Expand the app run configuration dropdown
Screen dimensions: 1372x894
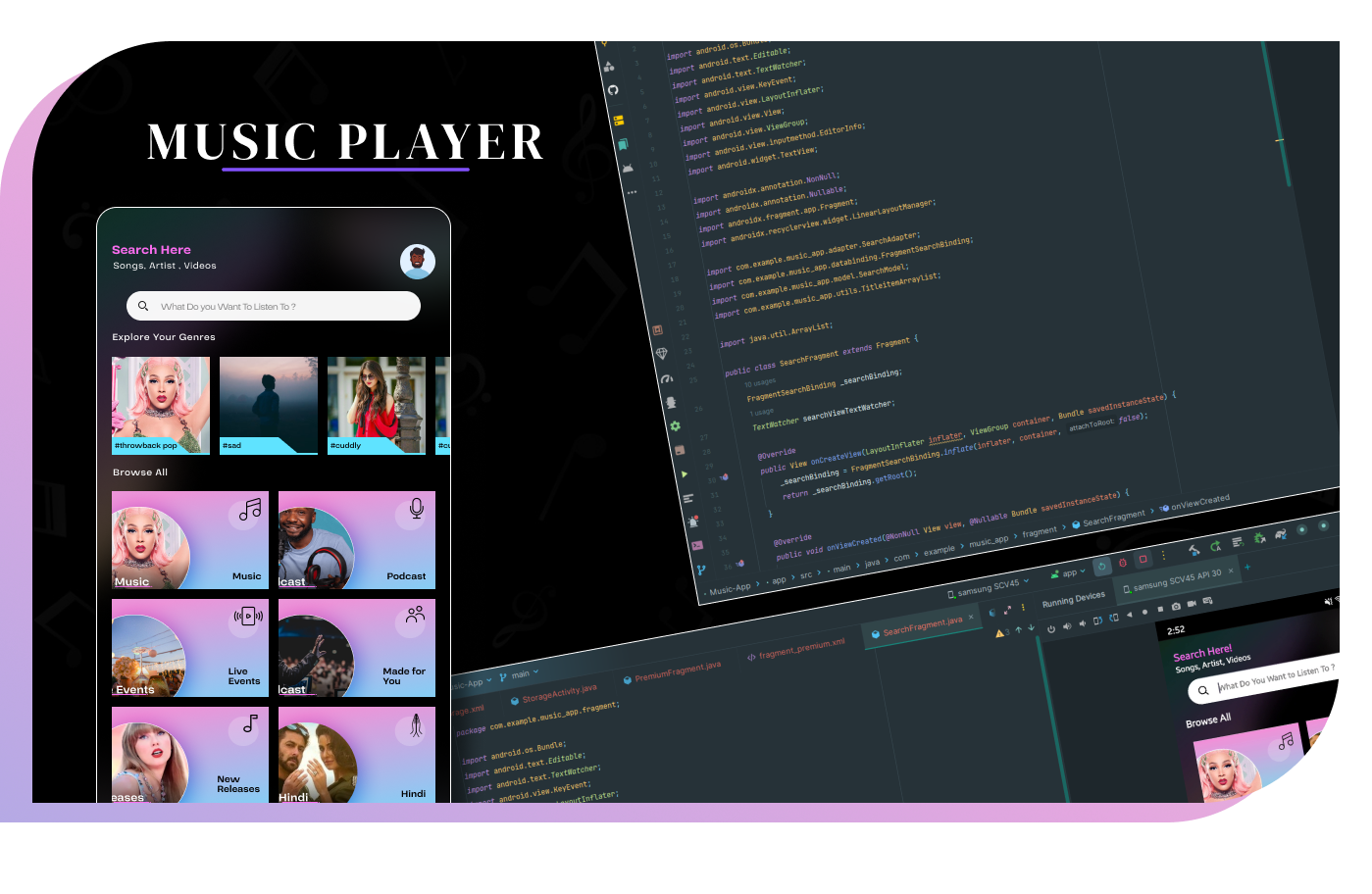pyautogui.click(x=1068, y=572)
